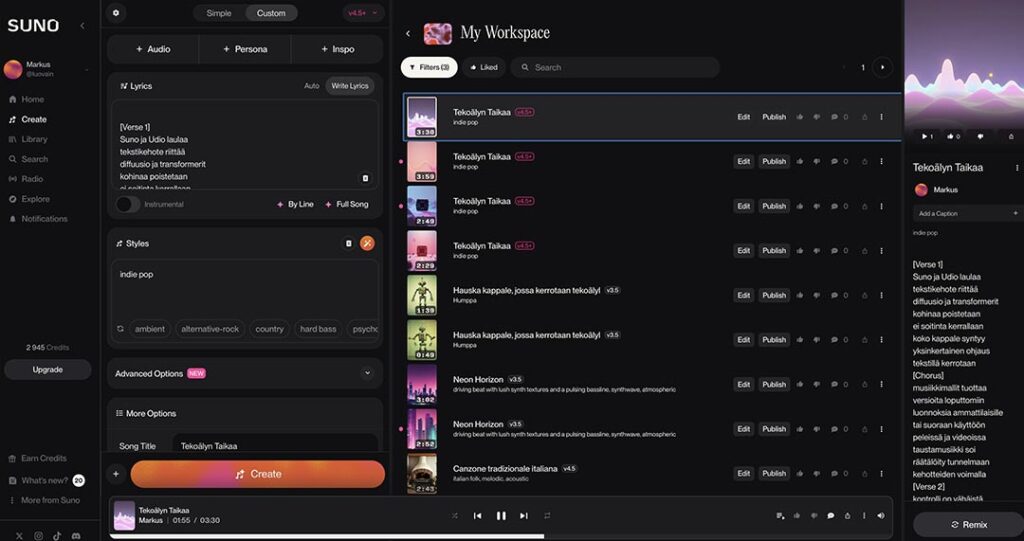Click the orange Create button

click(x=257, y=474)
